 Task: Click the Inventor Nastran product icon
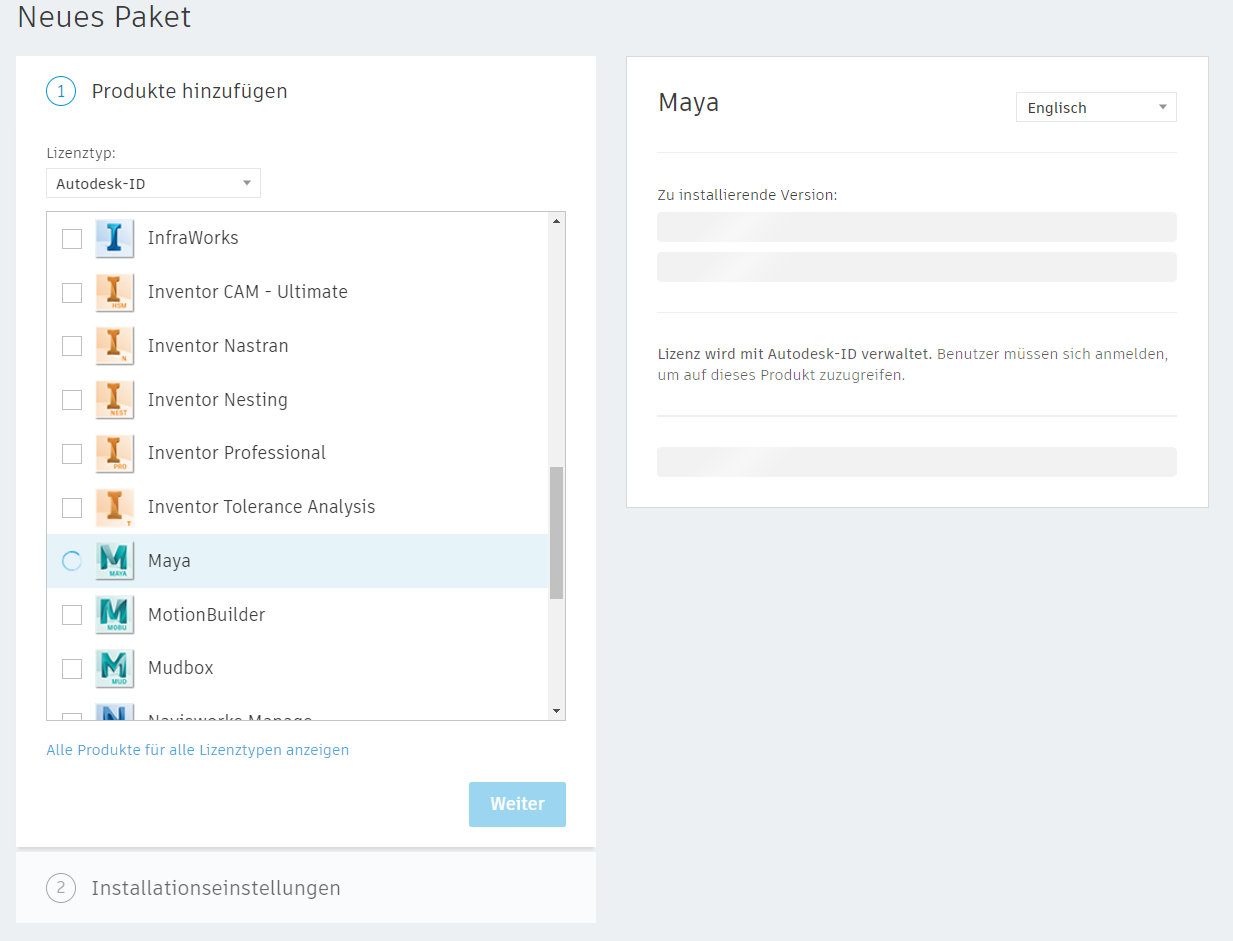coord(115,346)
